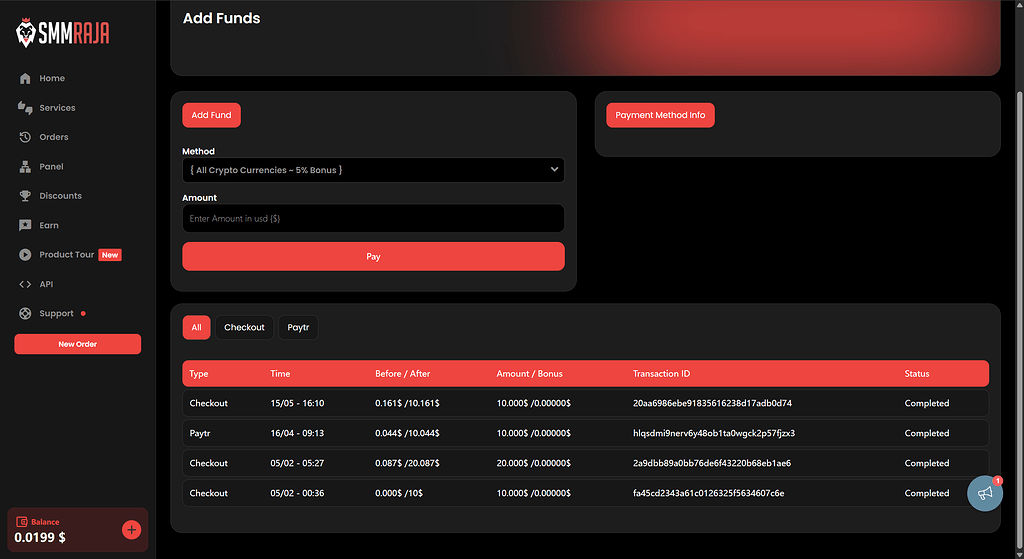Open the Panel page link
This screenshot has width=1024, height=559.
pos(51,167)
